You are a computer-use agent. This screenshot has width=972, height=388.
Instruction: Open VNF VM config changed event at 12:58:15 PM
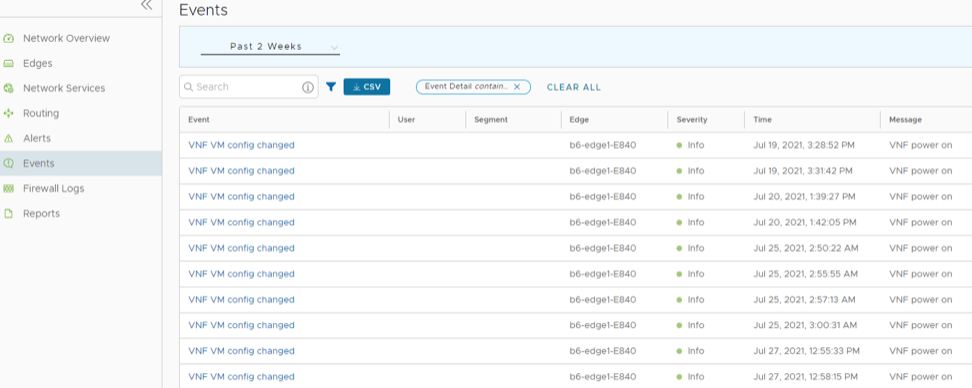[241, 376]
